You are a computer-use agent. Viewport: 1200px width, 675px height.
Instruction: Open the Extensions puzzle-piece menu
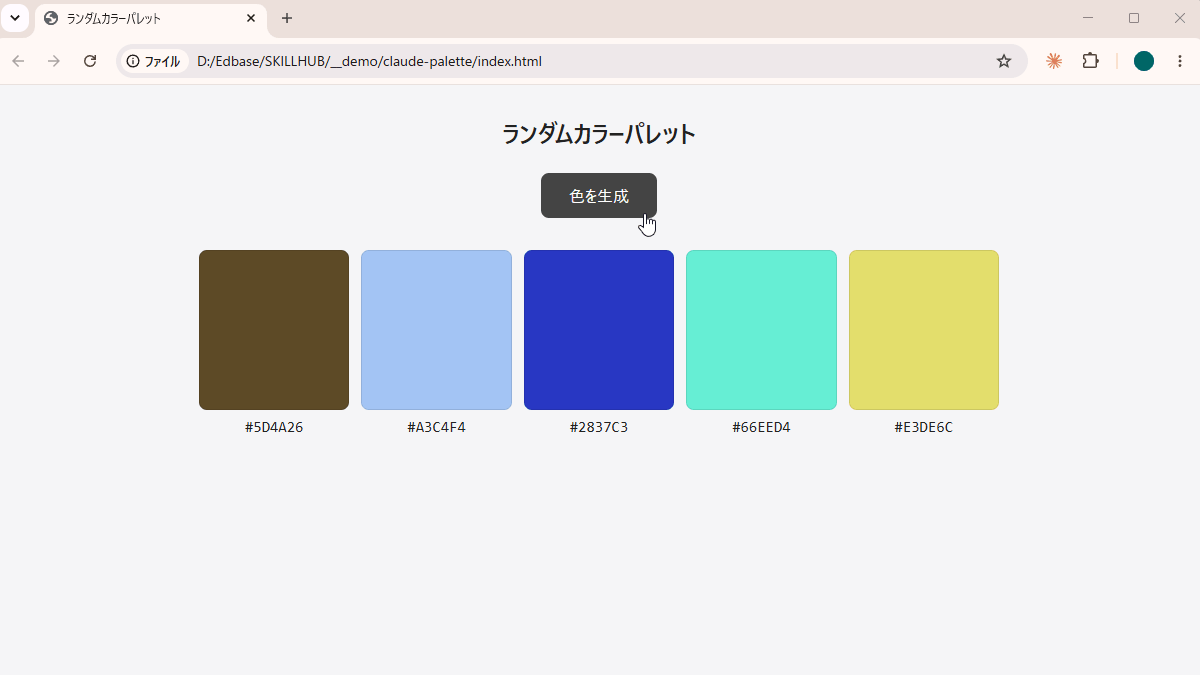click(x=1091, y=61)
